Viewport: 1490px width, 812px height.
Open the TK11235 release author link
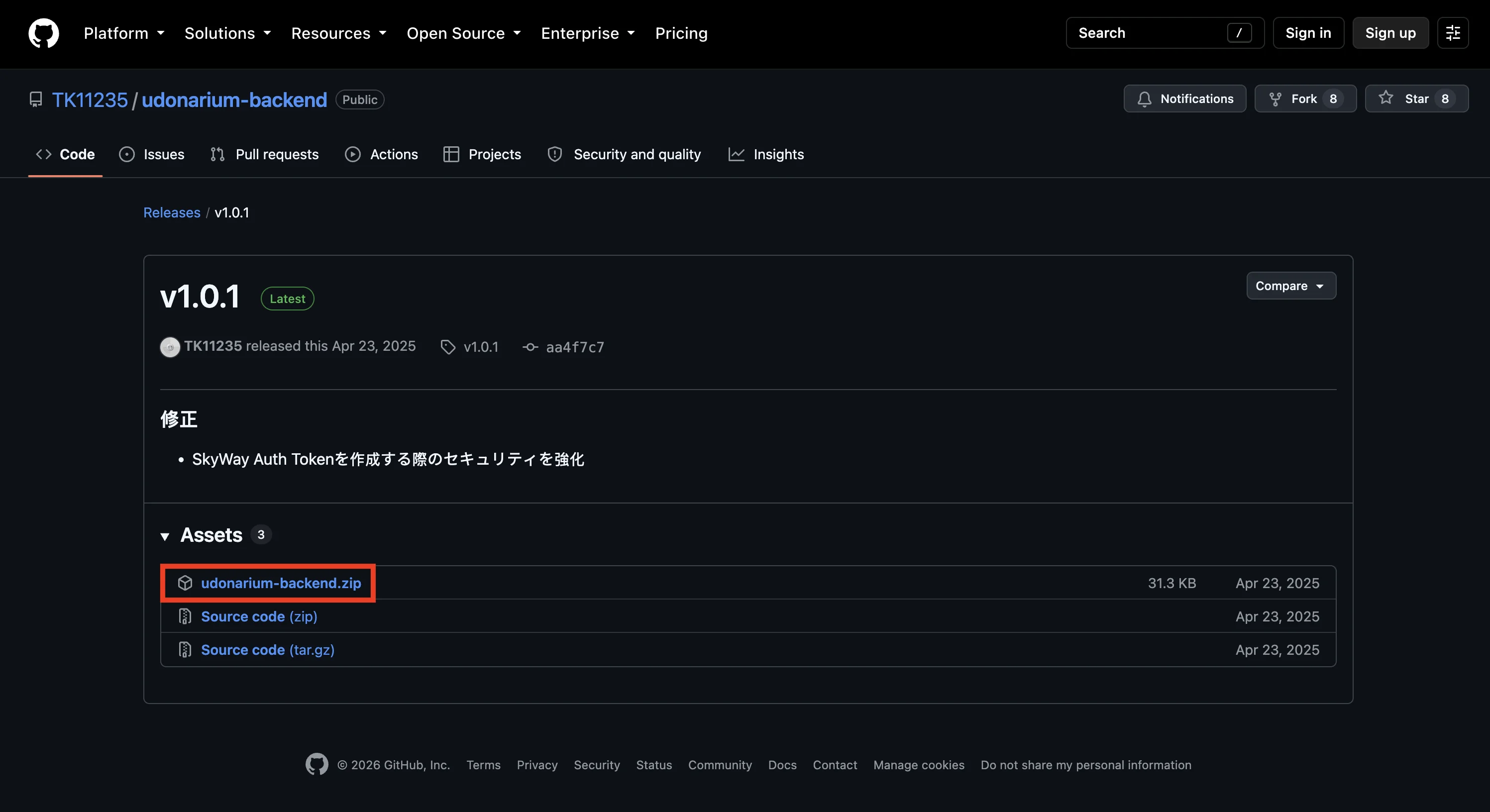213,346
